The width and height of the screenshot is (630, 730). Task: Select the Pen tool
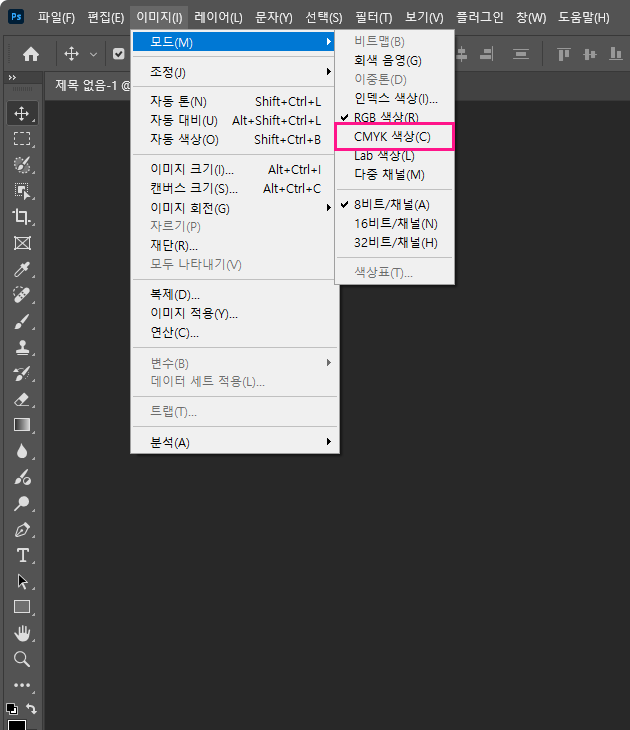pos(22,529)
